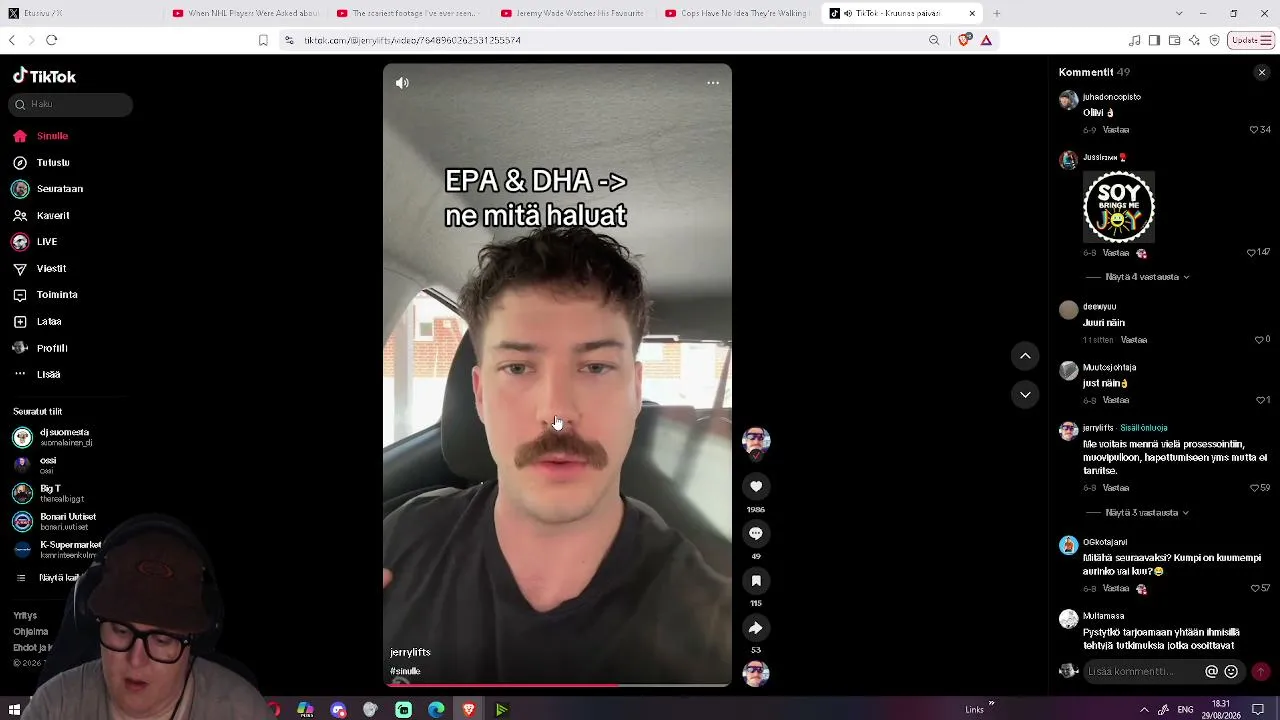Reload the page
The height and width of the screenshot is (720, 1280).
pos(52,40)
